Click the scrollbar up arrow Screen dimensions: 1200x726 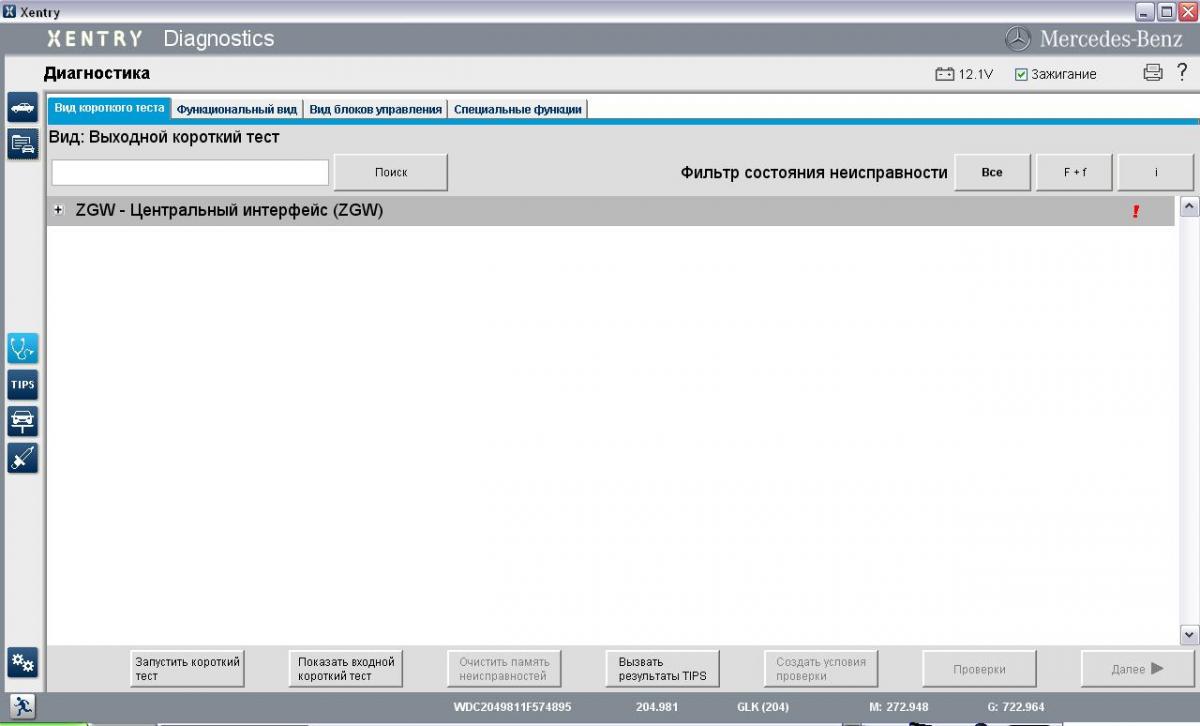pos(1189,207)
